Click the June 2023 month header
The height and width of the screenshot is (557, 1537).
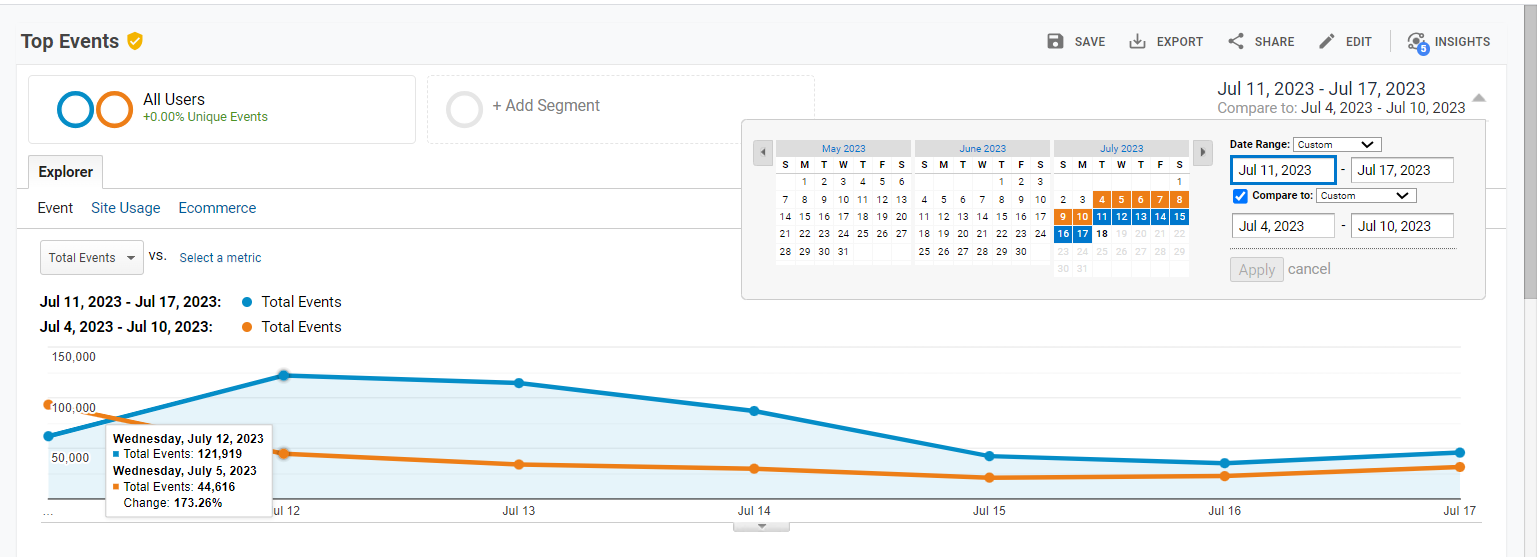coord(982,148)
